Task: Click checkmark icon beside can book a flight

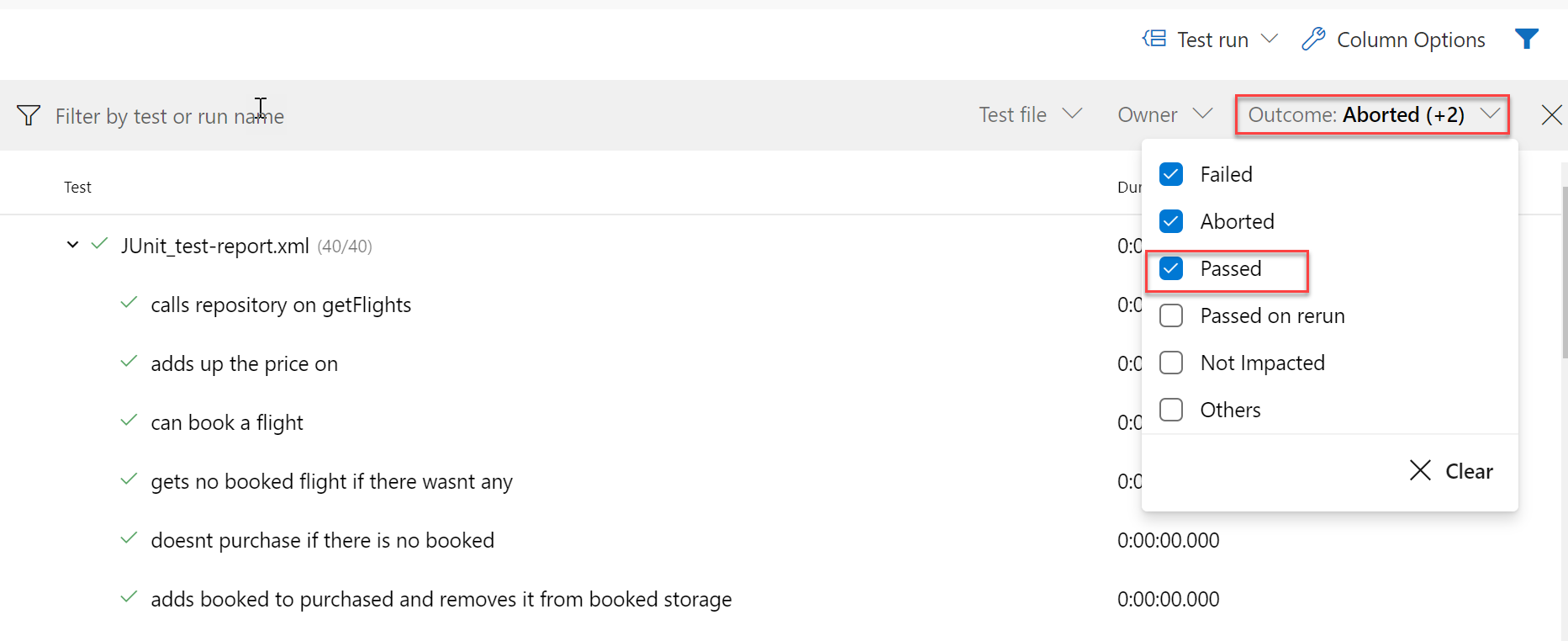Action: [x=129, y=421]
